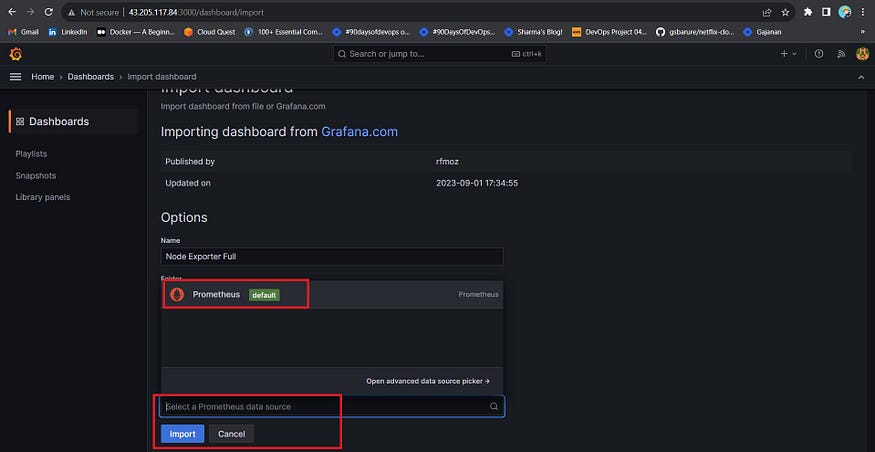Viewport: 875px width, 452px height.
Task: Follow the Grafana.com link
Action: (359, 132)
